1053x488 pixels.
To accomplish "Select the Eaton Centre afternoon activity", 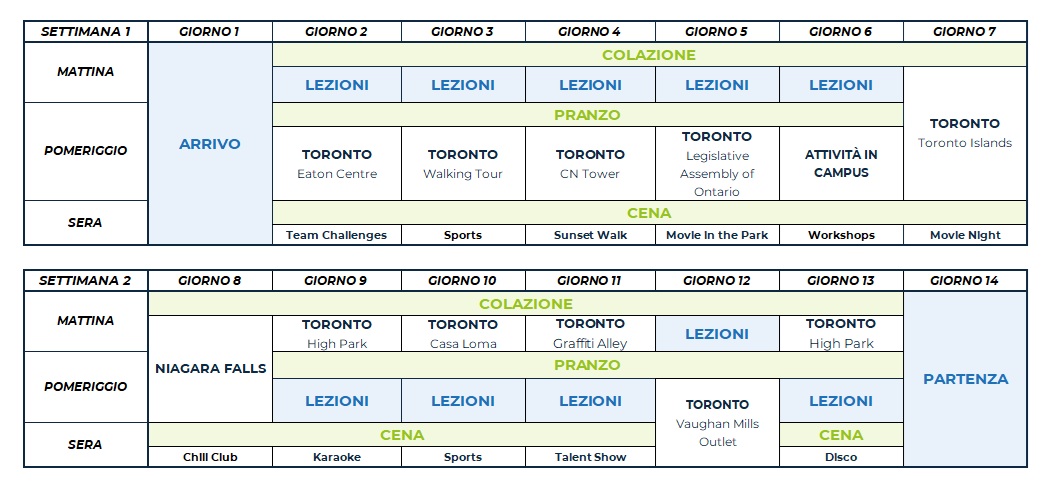I will pyautogui.click(x=337, y=164).
